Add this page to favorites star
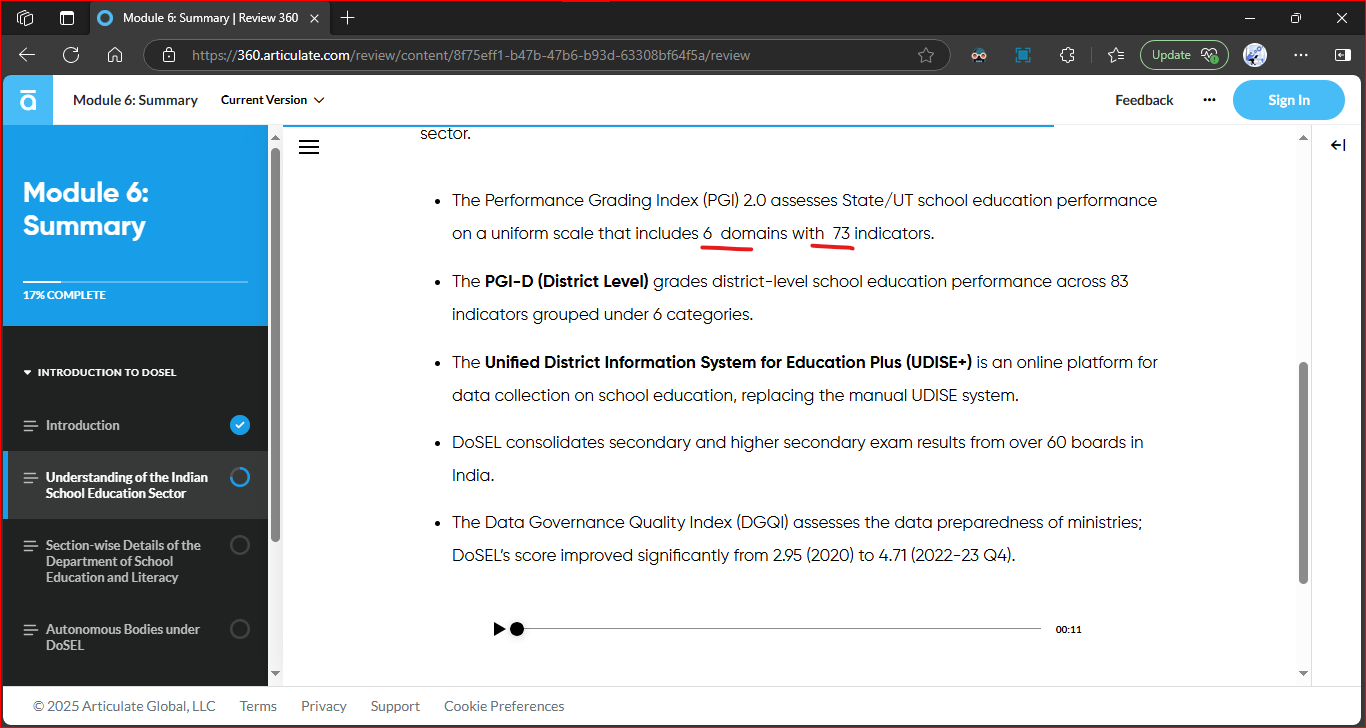This screenshot has width=1366, height=728. pos(926,55)
